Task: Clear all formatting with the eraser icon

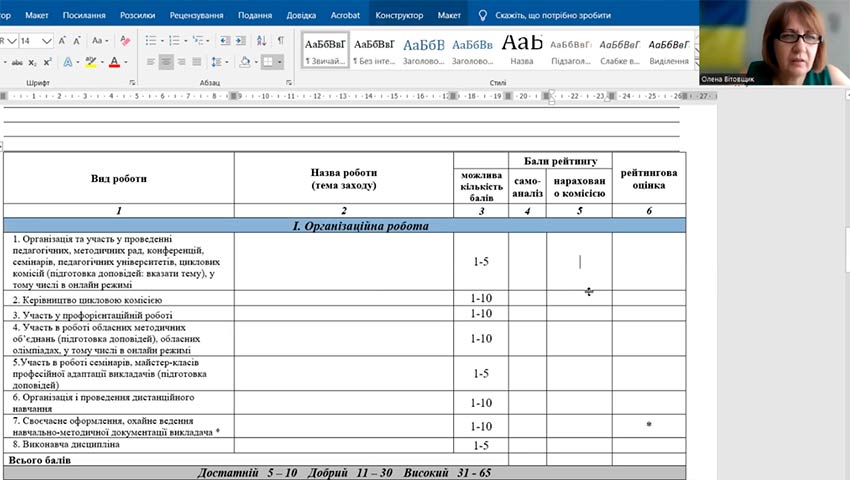Action: [x=125, y=41]
